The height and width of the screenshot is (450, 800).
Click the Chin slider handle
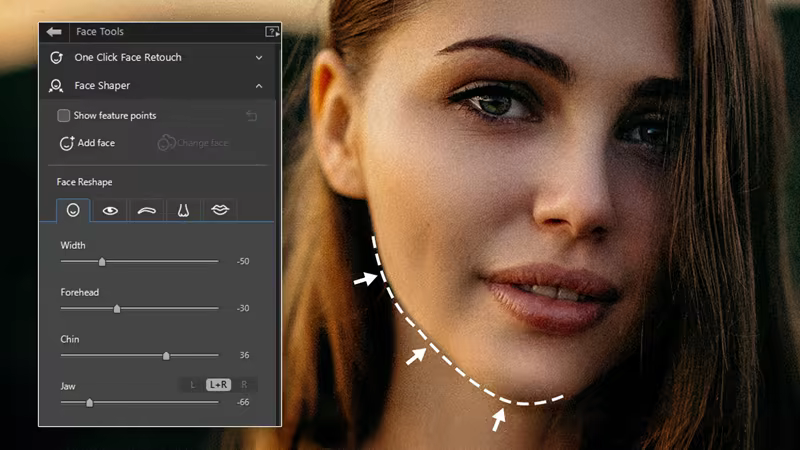(166, 355)
